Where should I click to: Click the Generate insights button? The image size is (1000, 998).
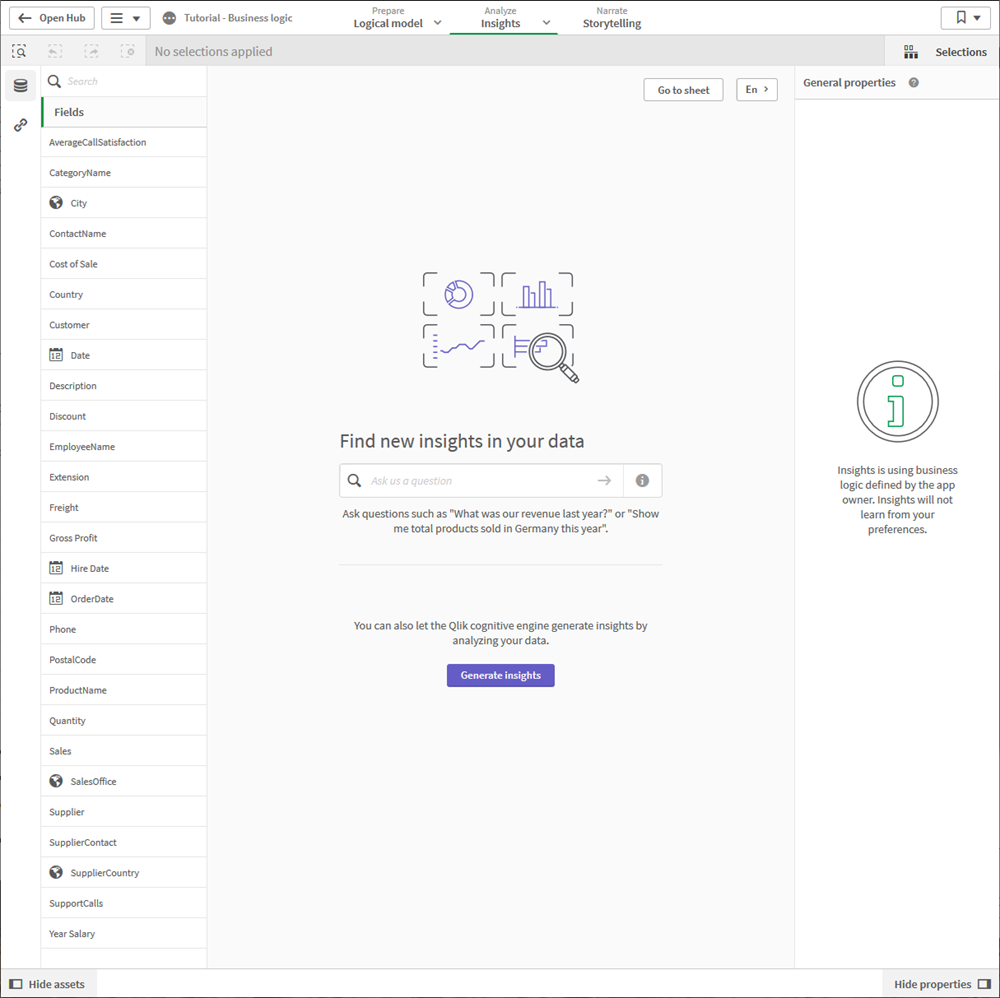[x=500, y=675]
